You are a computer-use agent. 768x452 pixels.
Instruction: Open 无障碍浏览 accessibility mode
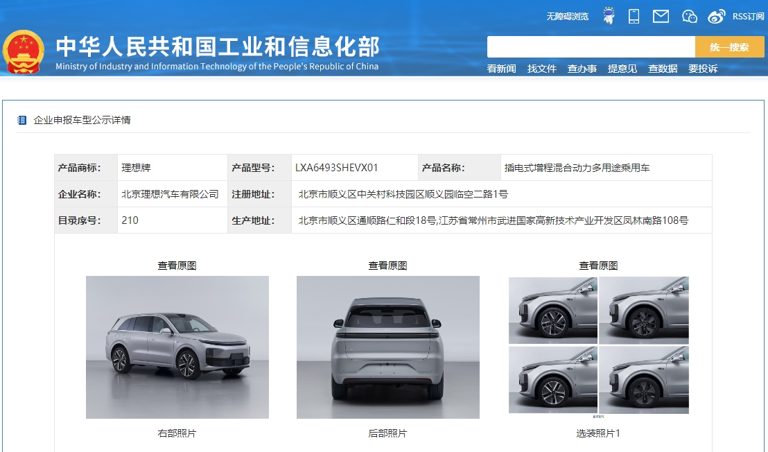[567, 16]
